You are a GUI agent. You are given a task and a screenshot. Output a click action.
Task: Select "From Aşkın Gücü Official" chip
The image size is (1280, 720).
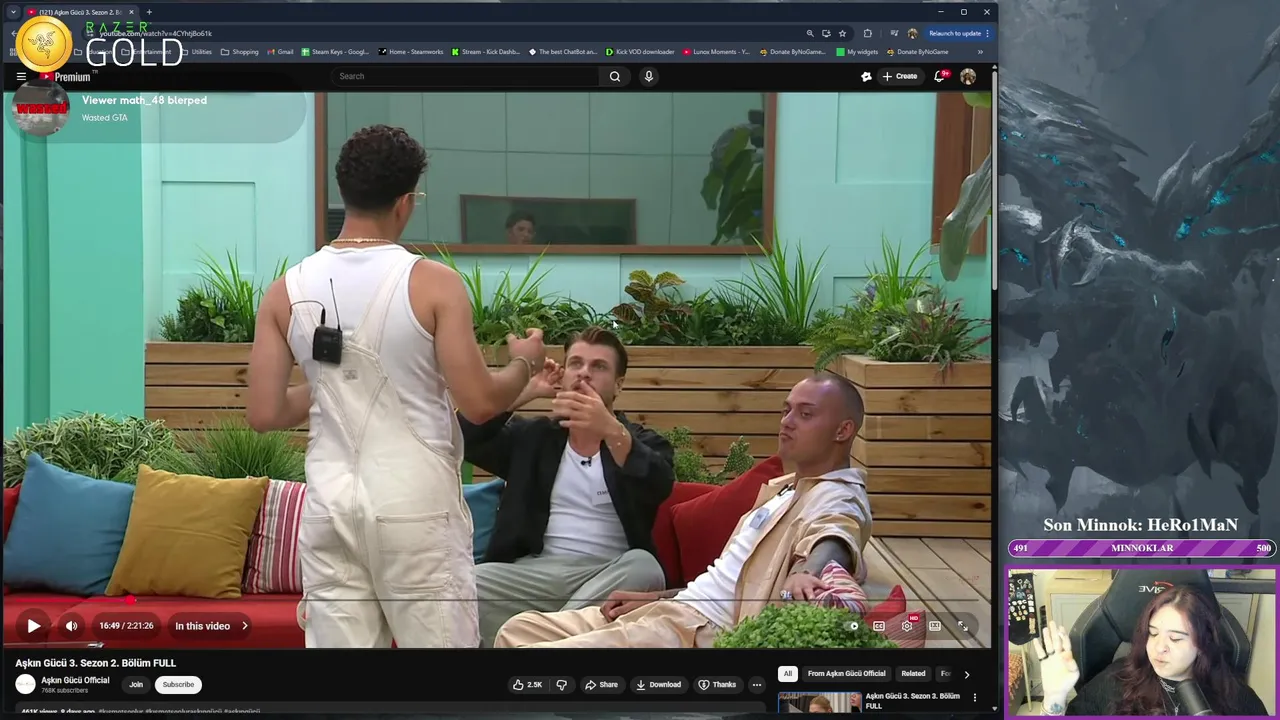point(846,674)
